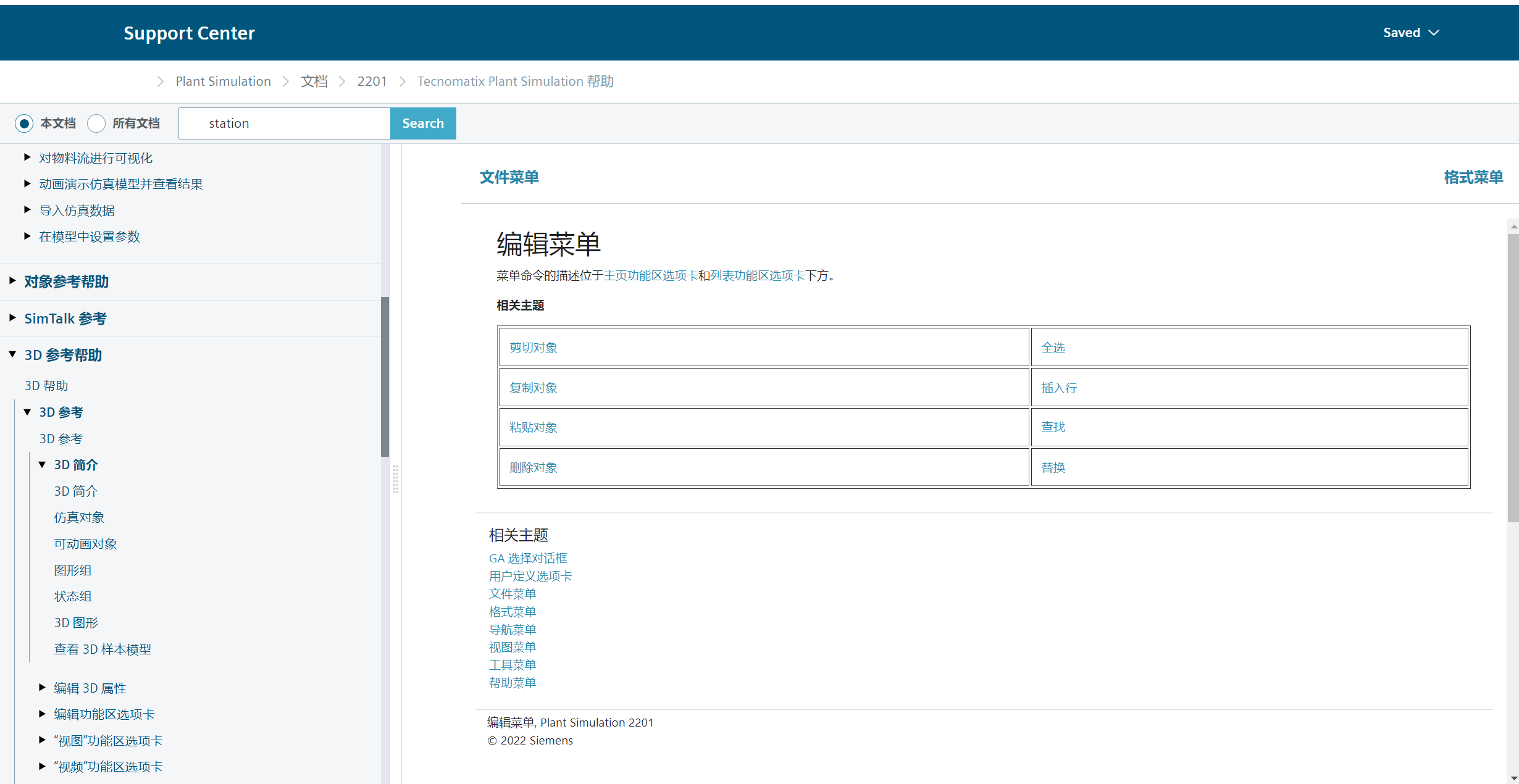Click the Saved dropdown chevron
Image resolution: width=1519 pixels, height=784 pixels.
tap(1434, 33)
